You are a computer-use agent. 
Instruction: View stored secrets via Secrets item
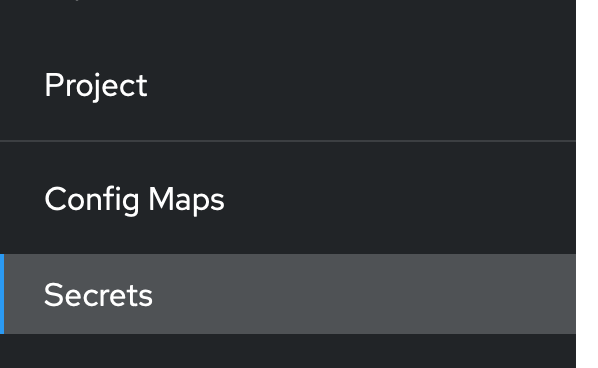tap(288, 294)
